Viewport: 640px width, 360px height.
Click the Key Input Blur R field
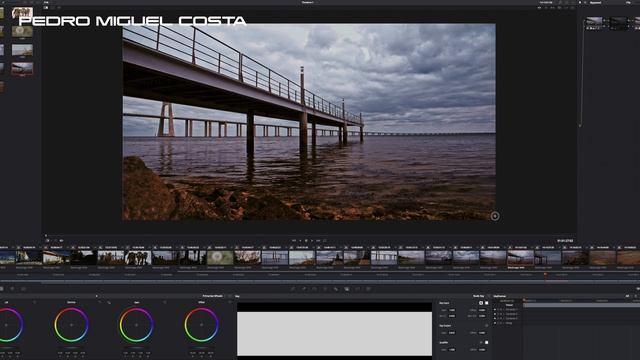click(452, 316)
